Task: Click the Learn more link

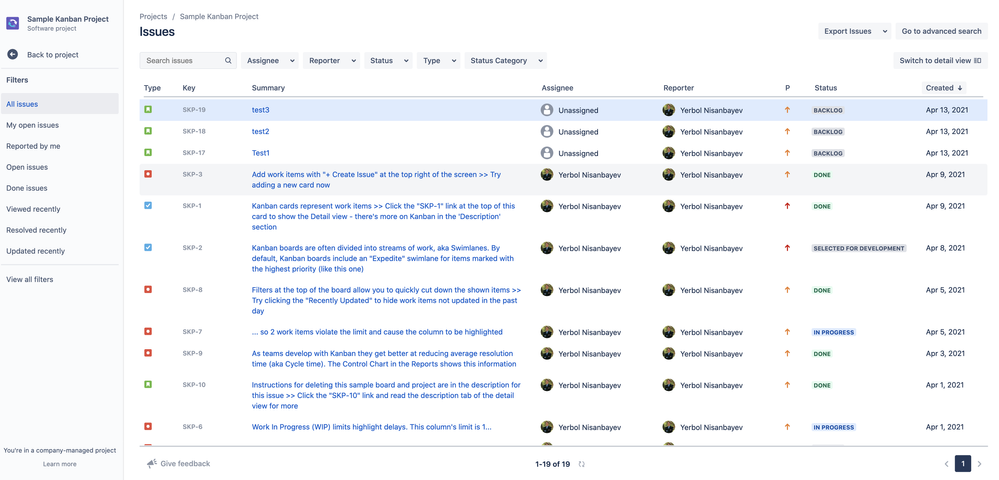Action: 60,464
